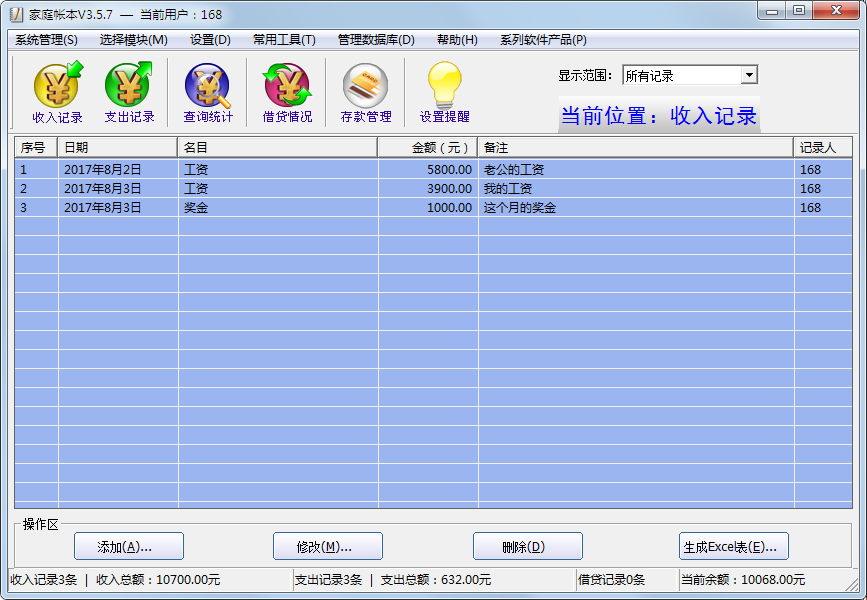
Task: Open the 系统管理(S) menu
Action: (x=46, y=40)
